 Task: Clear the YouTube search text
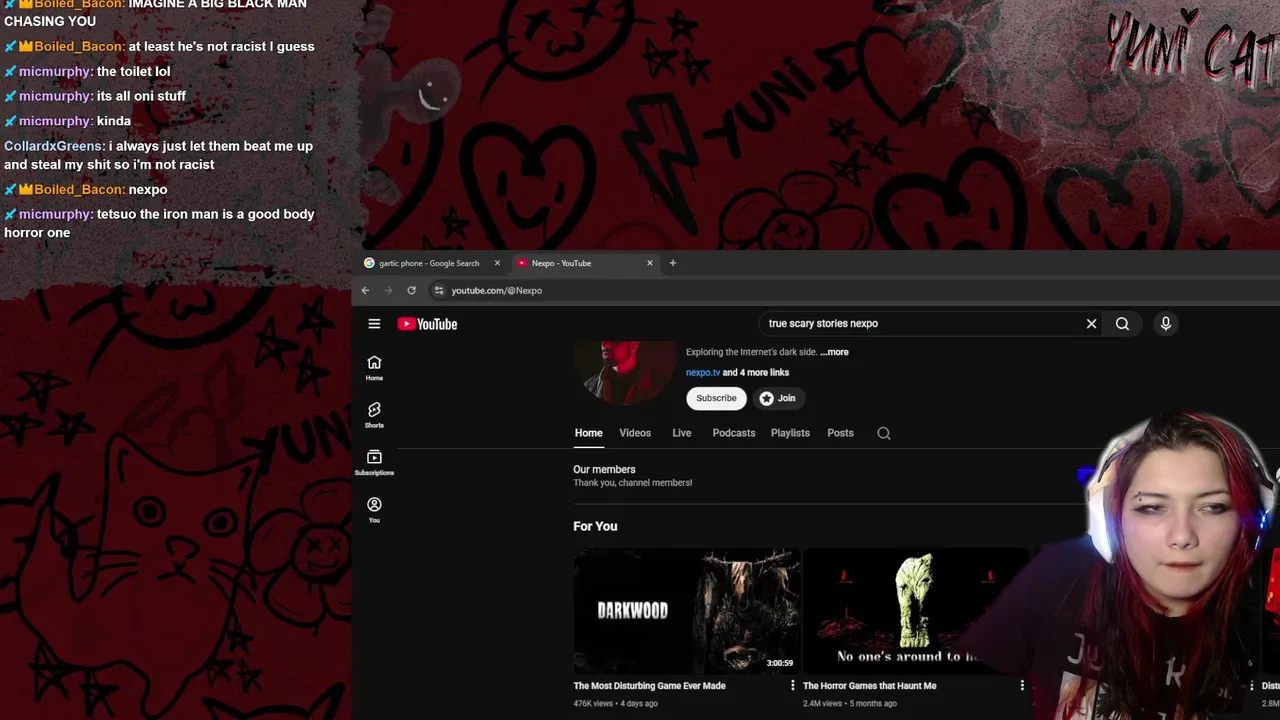(1091, 324)
